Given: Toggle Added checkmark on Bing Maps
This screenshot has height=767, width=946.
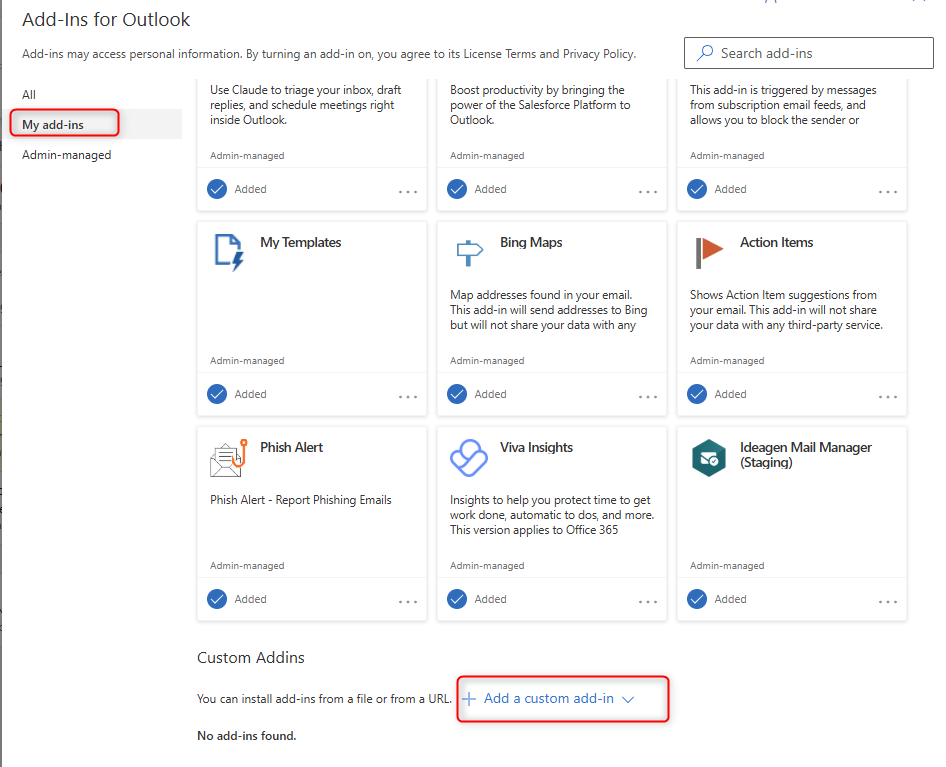Looking at the screenshot, I should coord(457,394).
